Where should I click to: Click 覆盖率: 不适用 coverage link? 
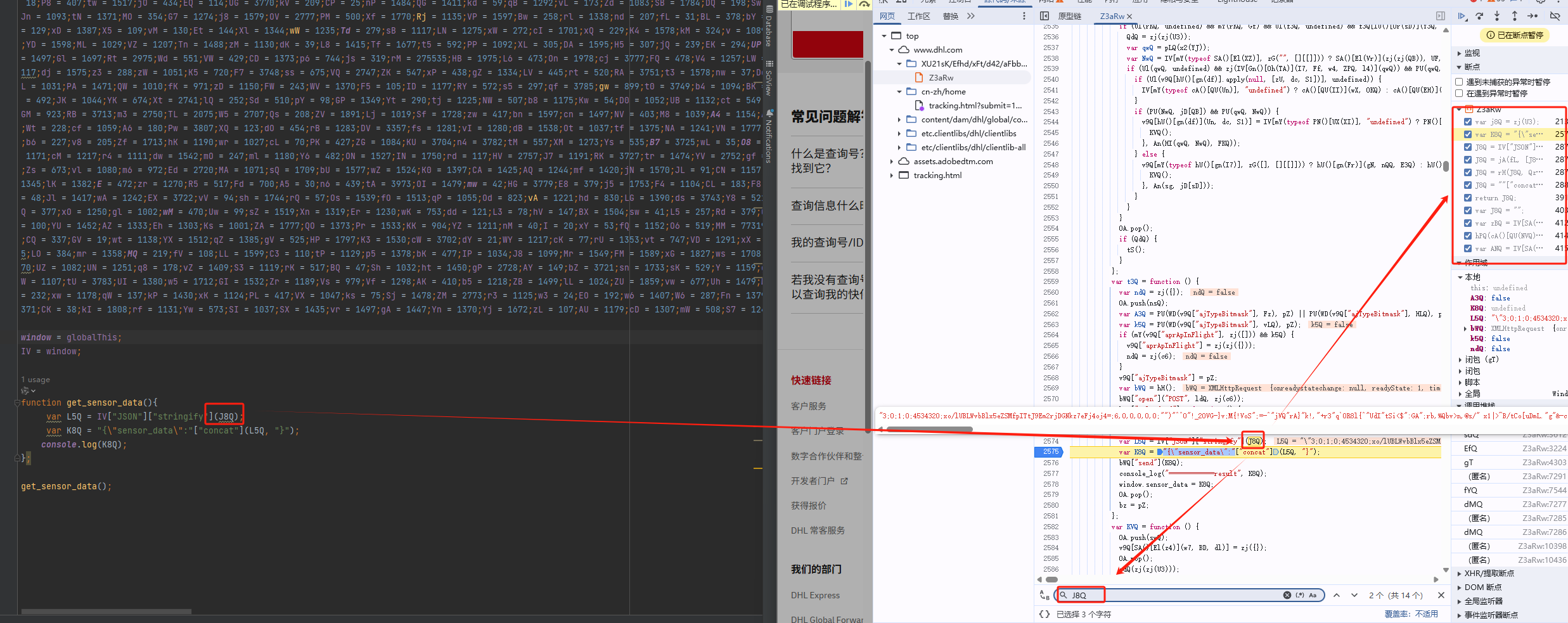click(1411, 614)
